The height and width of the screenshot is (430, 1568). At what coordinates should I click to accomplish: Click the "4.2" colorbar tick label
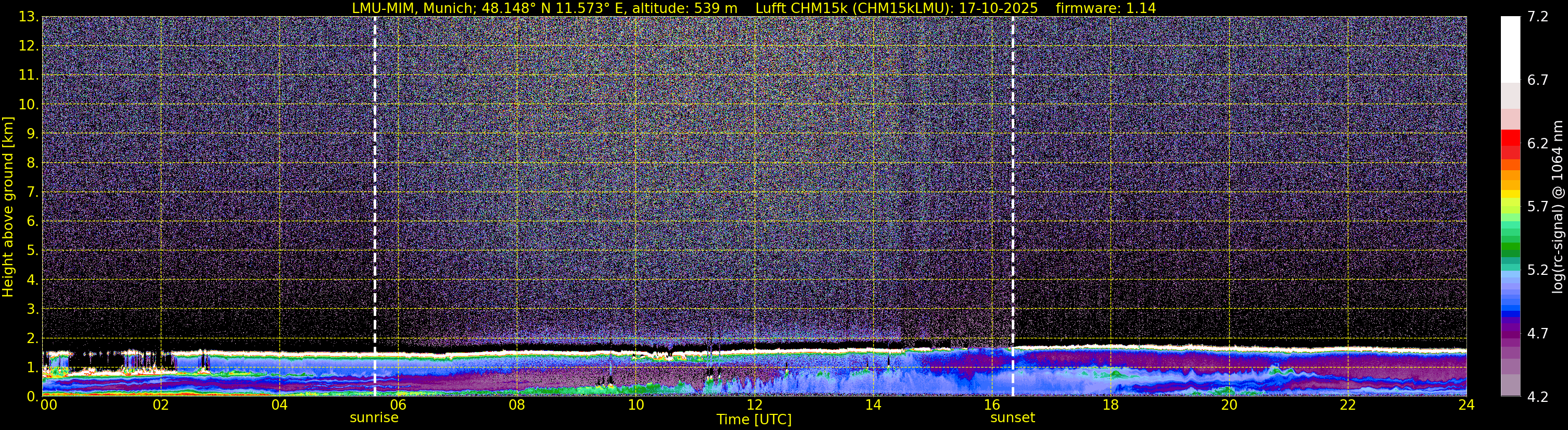click(1538, 397)
